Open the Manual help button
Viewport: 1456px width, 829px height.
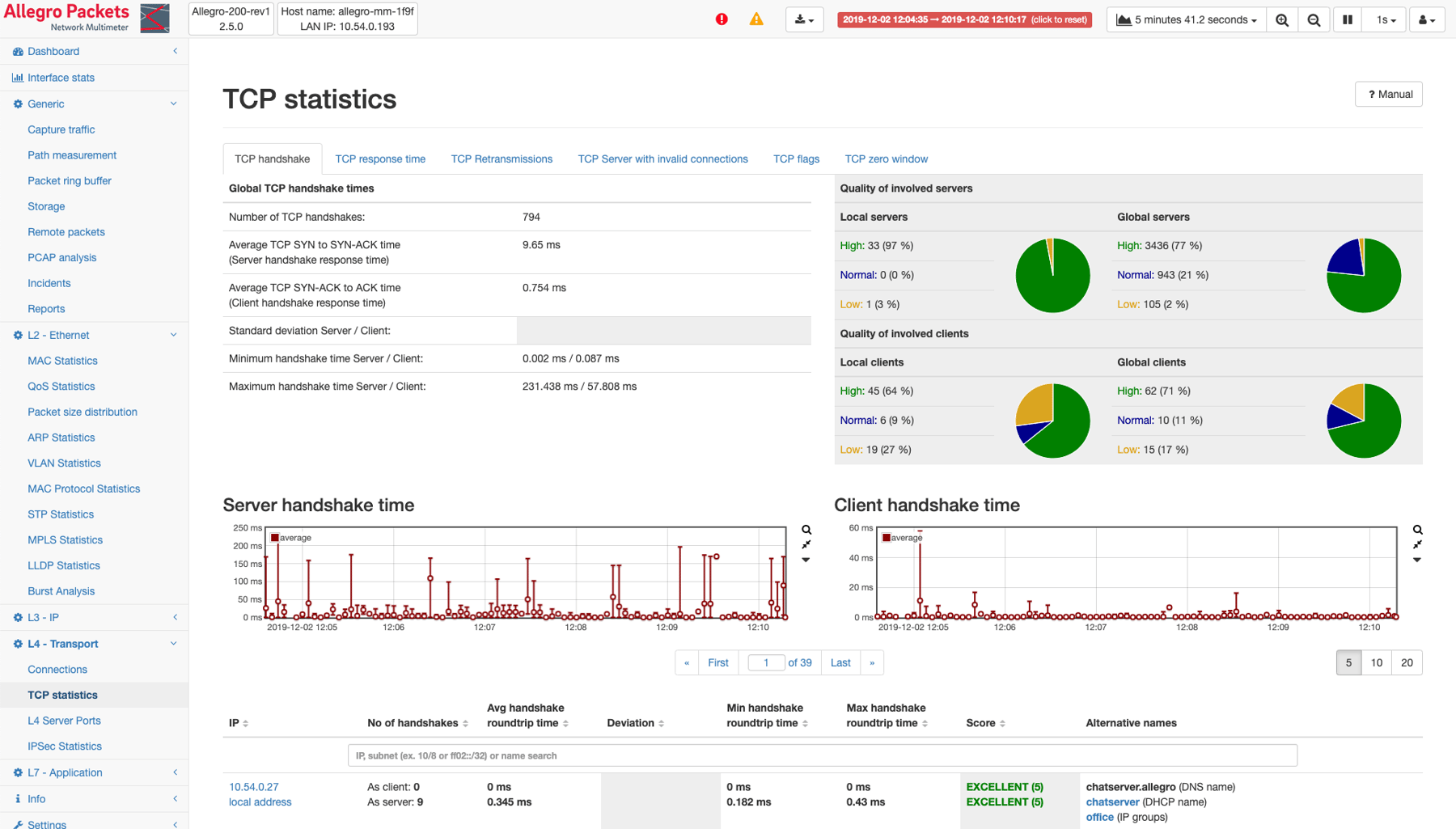1388,94
